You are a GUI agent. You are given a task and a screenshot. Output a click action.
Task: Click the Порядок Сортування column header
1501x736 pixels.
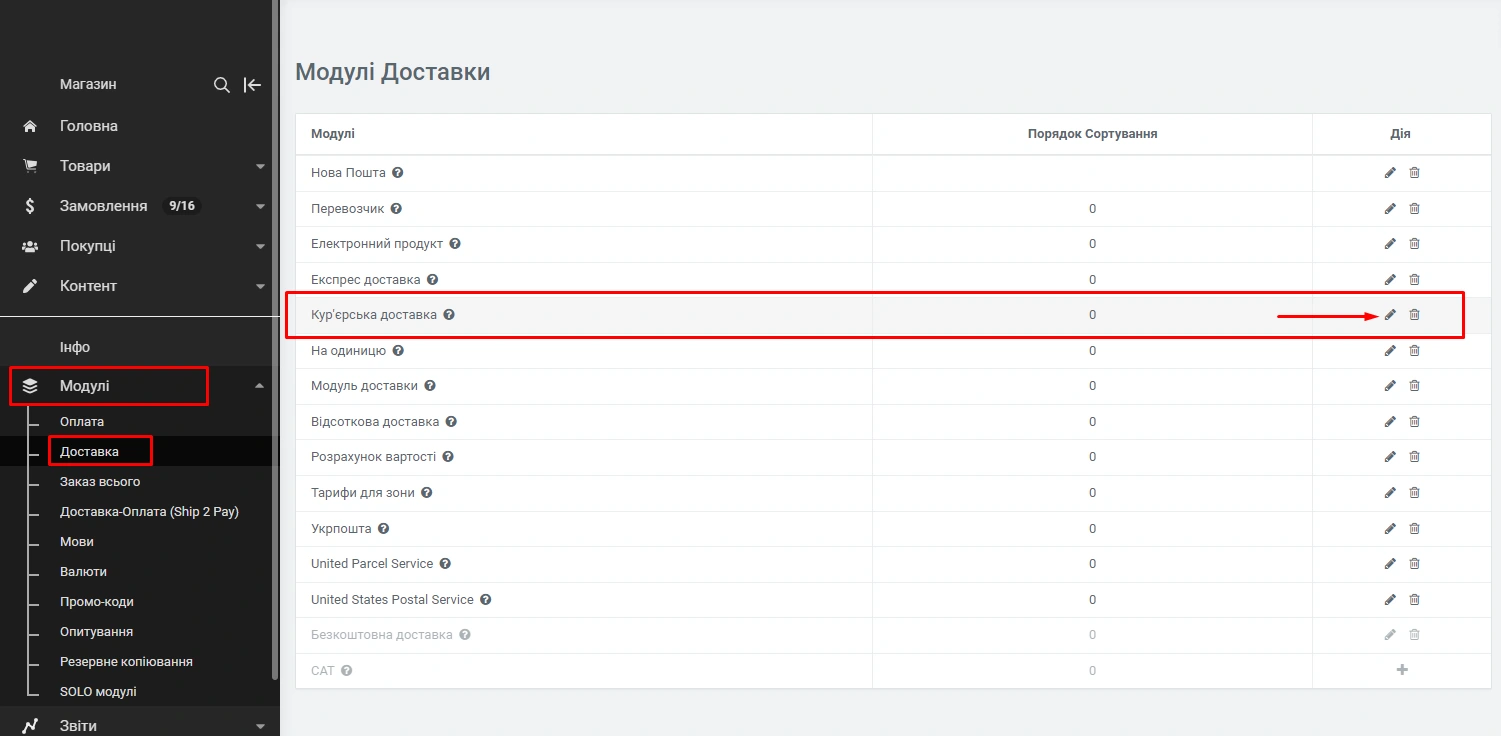click(1092, 134)
